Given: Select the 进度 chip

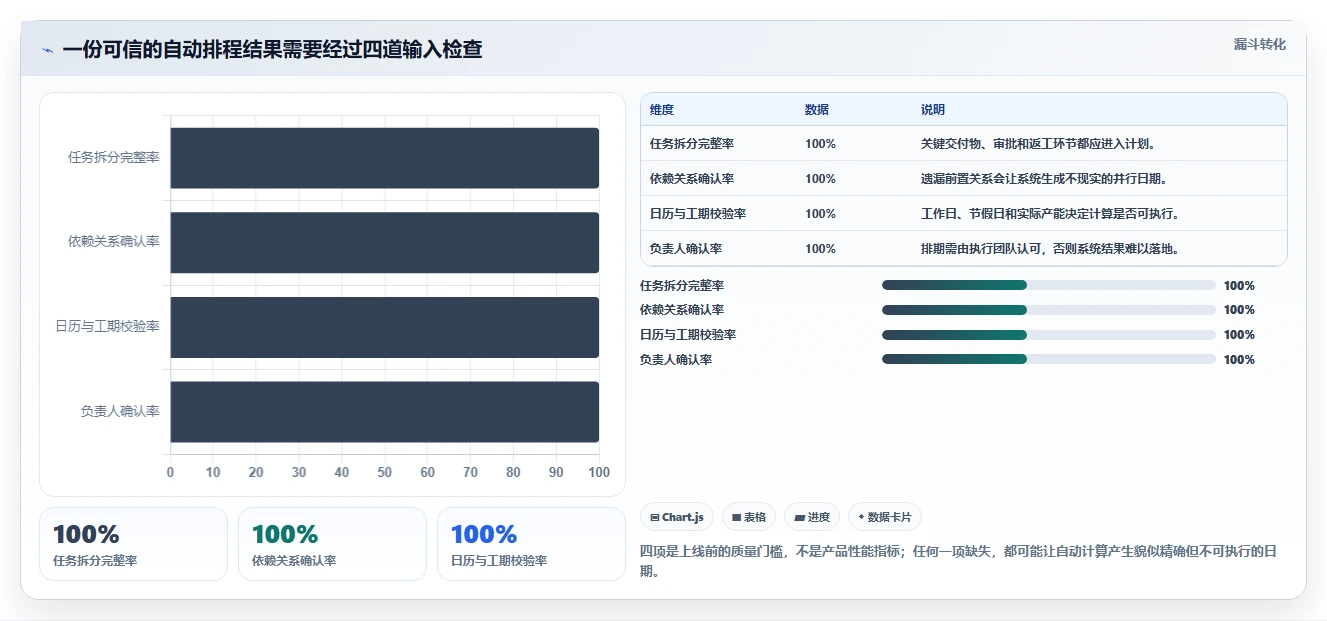Looking at the screenshot, I should [x=812, y=517].
